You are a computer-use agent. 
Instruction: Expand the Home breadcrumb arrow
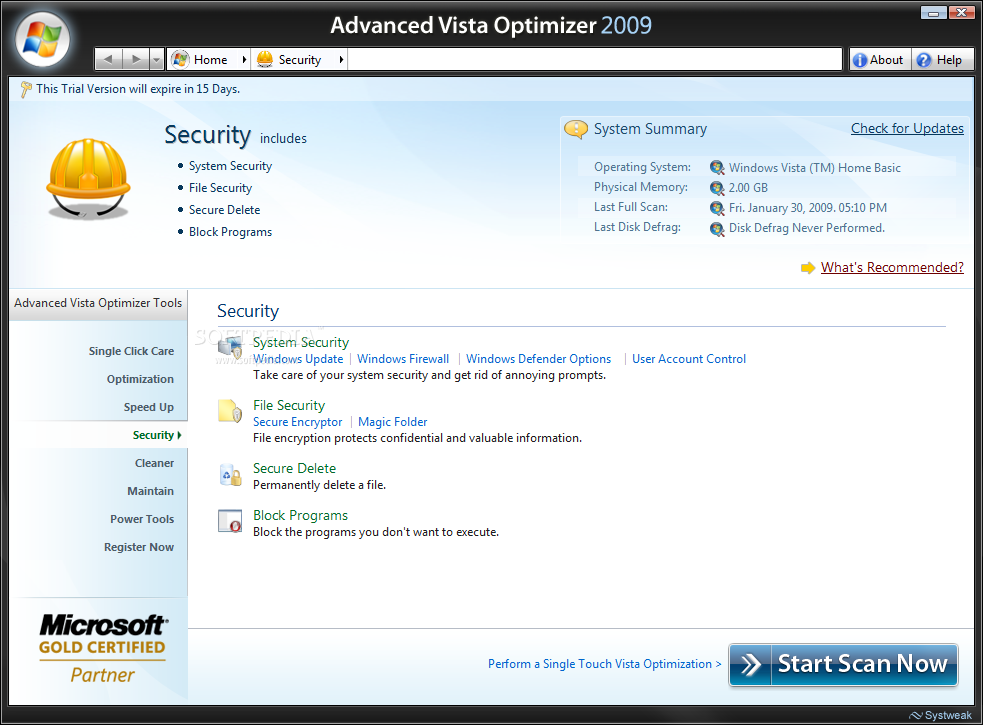(244, 60)
